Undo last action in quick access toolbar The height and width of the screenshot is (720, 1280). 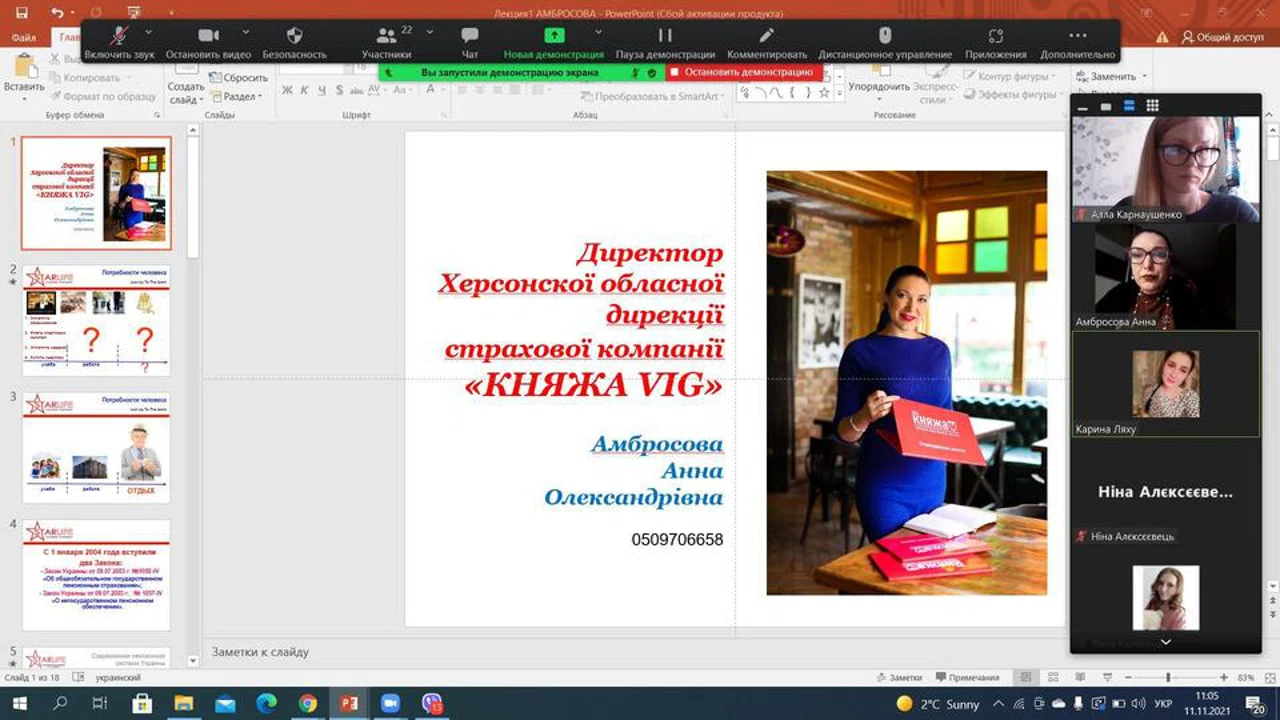pyautogui.click(x=57, y=13)
